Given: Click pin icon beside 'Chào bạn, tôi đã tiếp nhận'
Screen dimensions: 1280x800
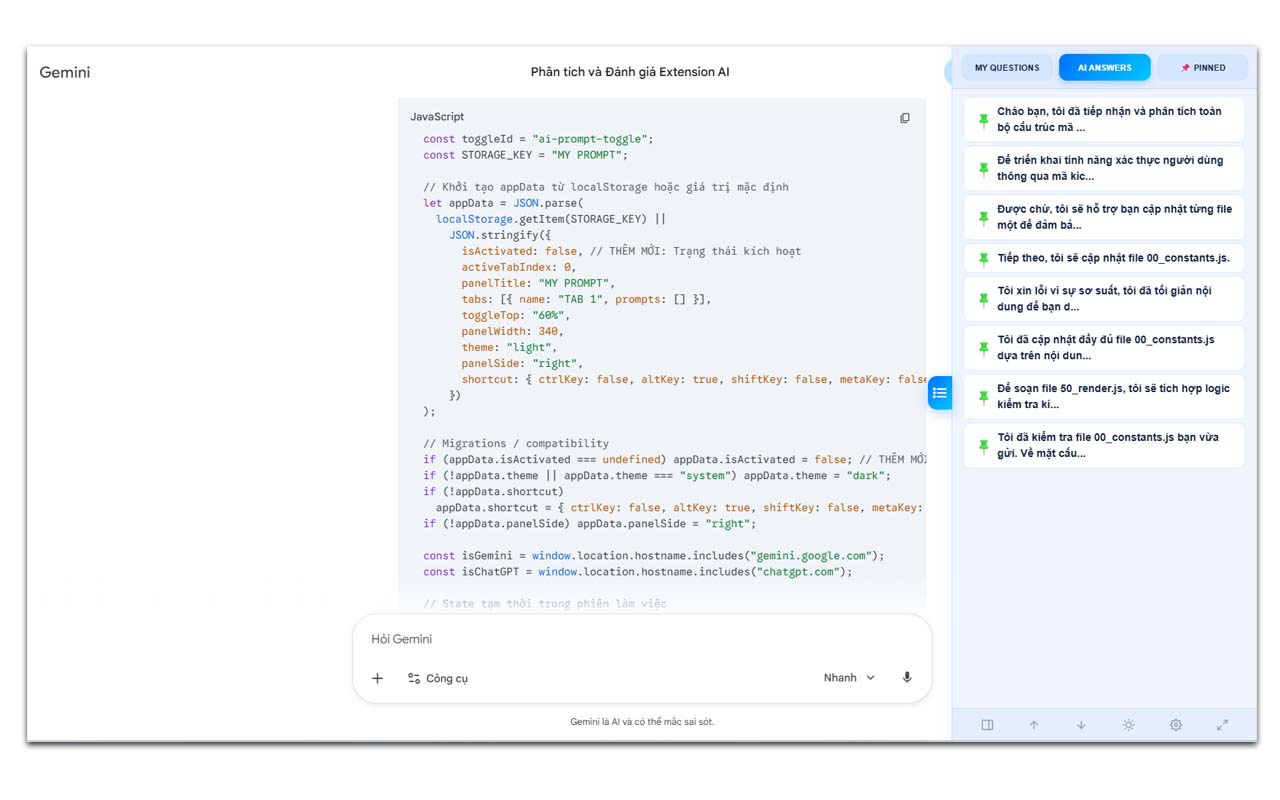Looking at the screenshot, I should coord(983,120).
